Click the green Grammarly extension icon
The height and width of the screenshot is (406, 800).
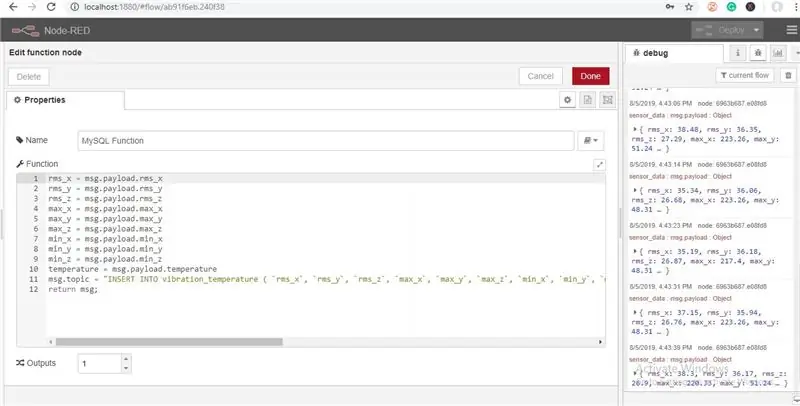click(x=732, y=7)
